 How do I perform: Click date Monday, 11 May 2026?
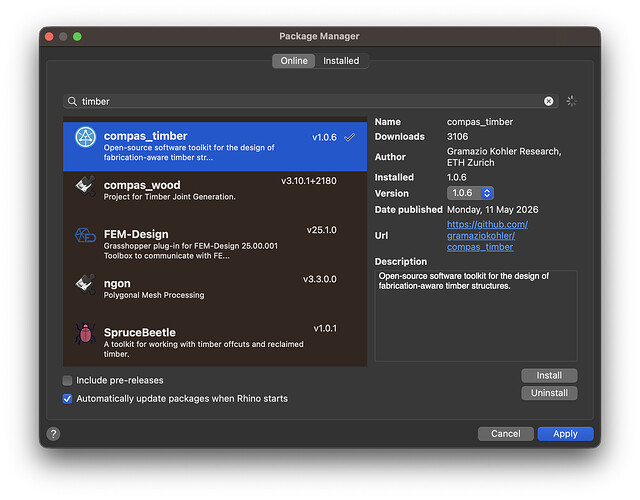point(493,210)
